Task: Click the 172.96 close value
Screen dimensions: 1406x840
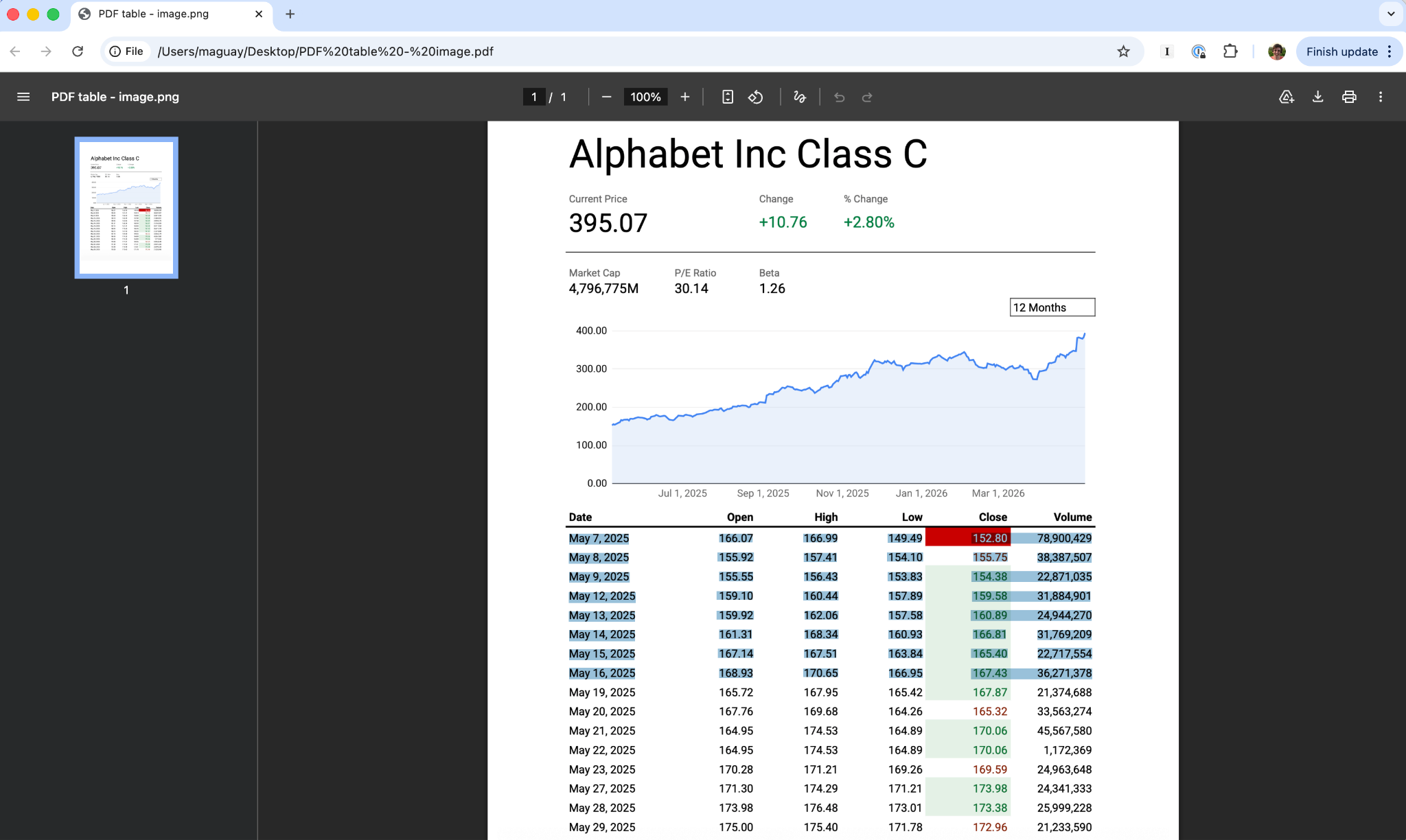Action: (x=990, y=828)
